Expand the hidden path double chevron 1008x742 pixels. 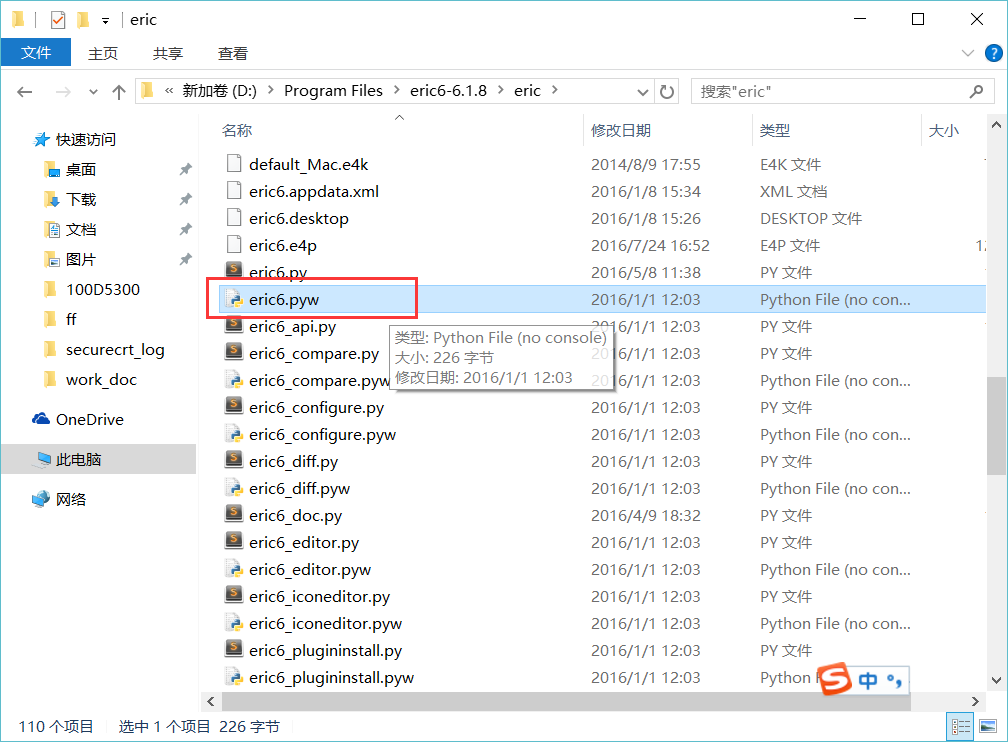point(168,91)
